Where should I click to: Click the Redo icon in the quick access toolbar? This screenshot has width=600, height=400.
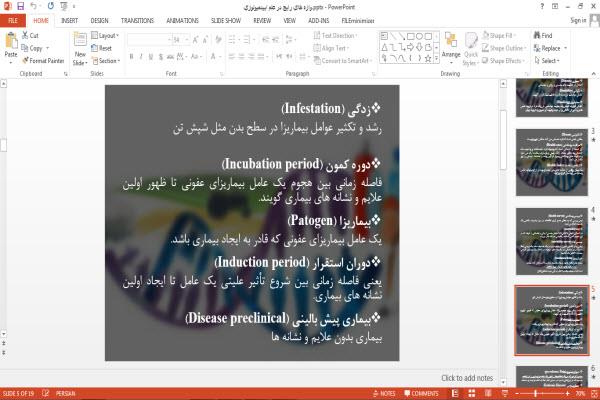point(51,6)
